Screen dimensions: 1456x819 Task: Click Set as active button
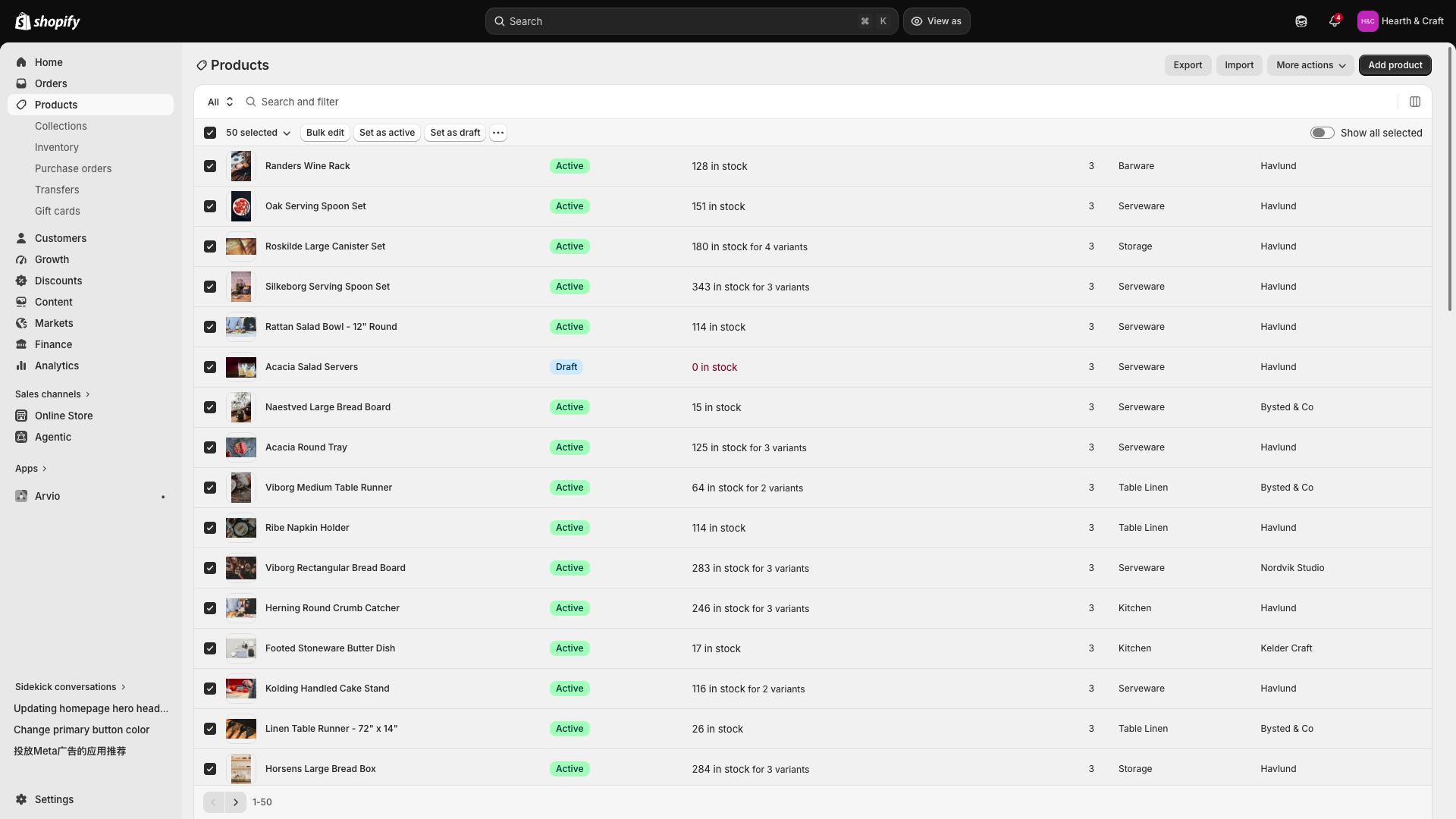pos(387,133)
